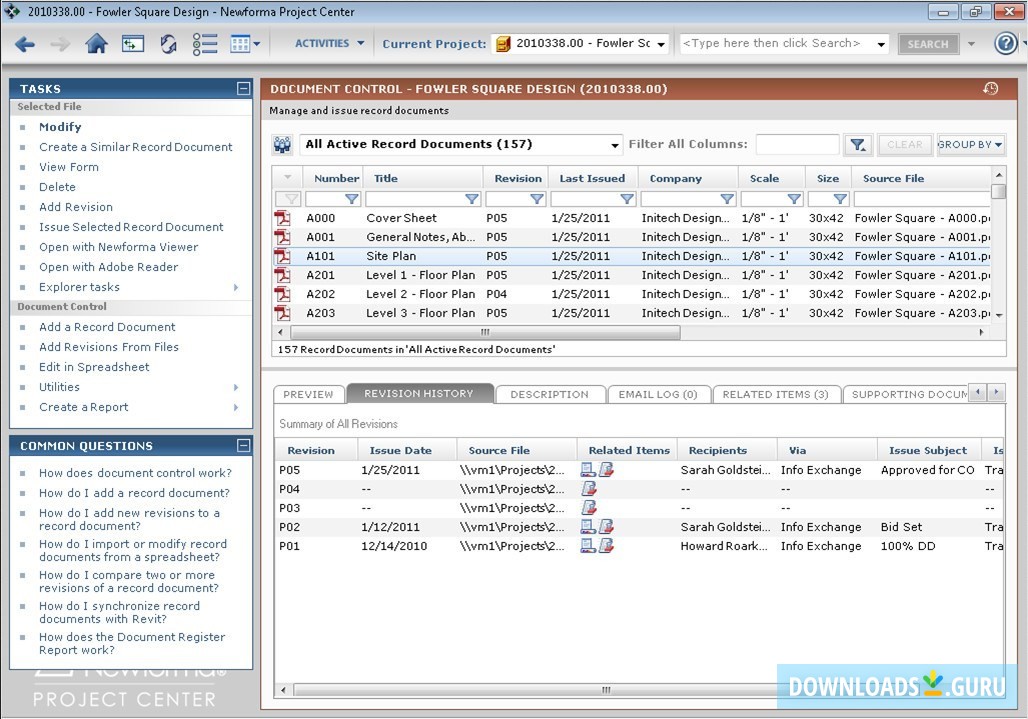This screenshot has width=1028, height=719.
Task: Collapse the Tasks panel
Action: click(243, 89)
